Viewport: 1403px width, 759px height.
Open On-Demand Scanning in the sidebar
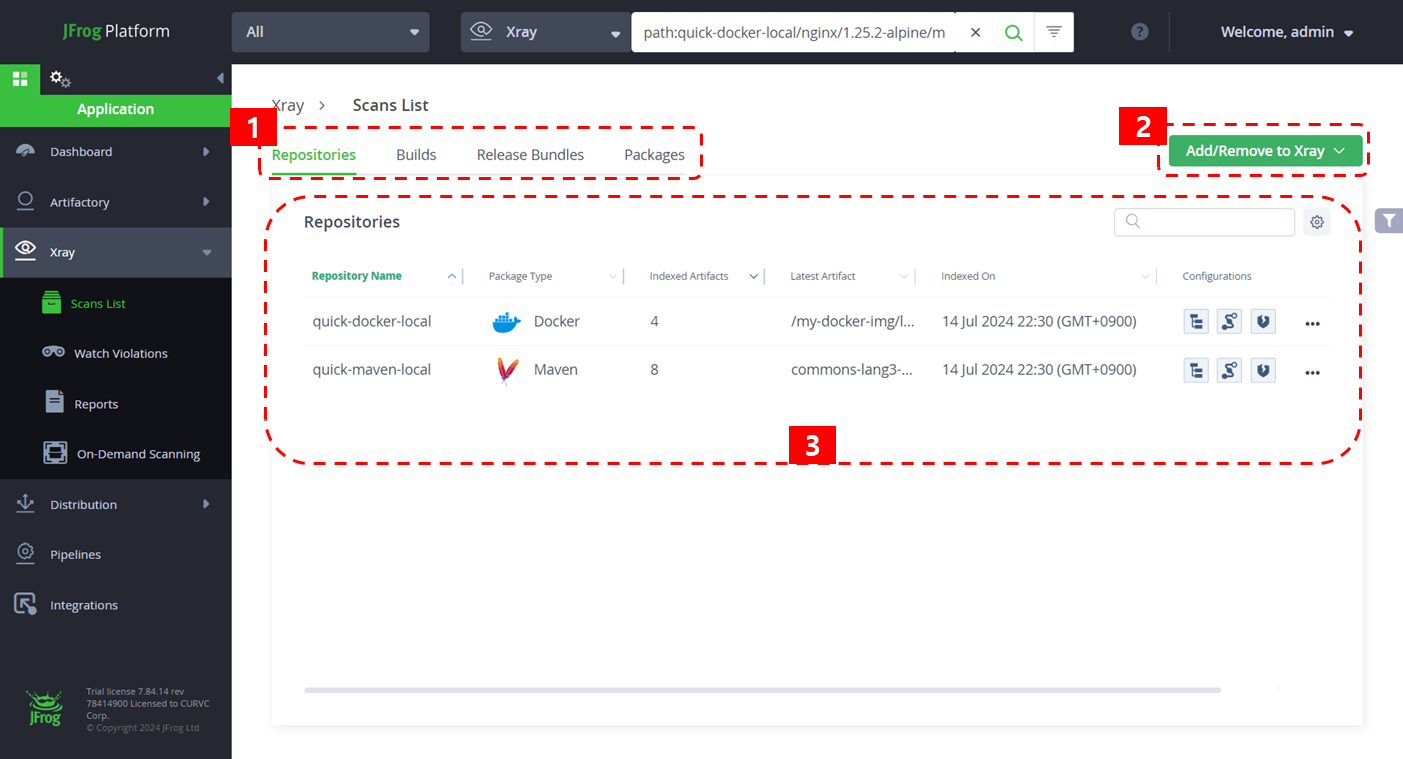138,454
